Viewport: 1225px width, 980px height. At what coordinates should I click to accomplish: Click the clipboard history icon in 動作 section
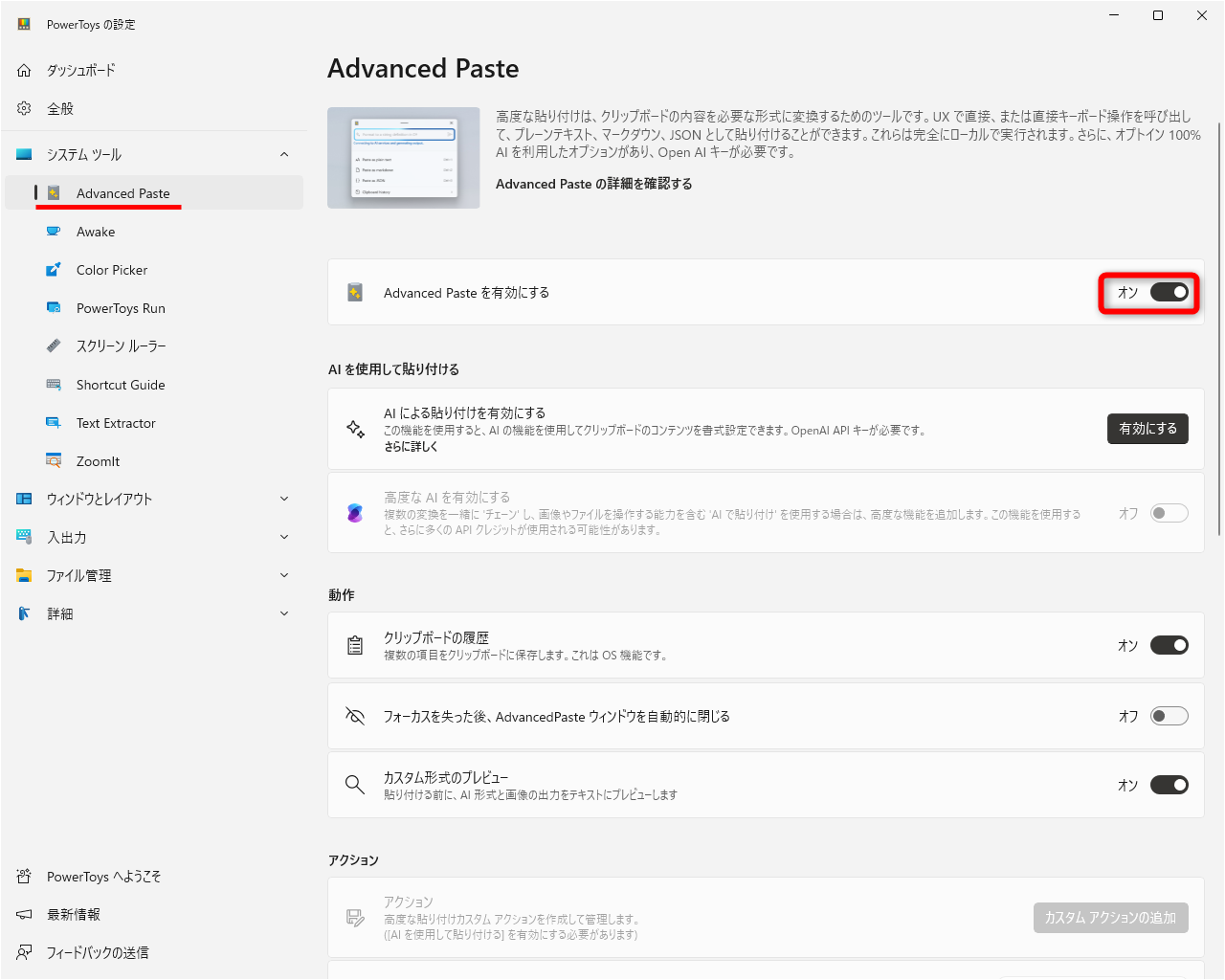(354, 644)
